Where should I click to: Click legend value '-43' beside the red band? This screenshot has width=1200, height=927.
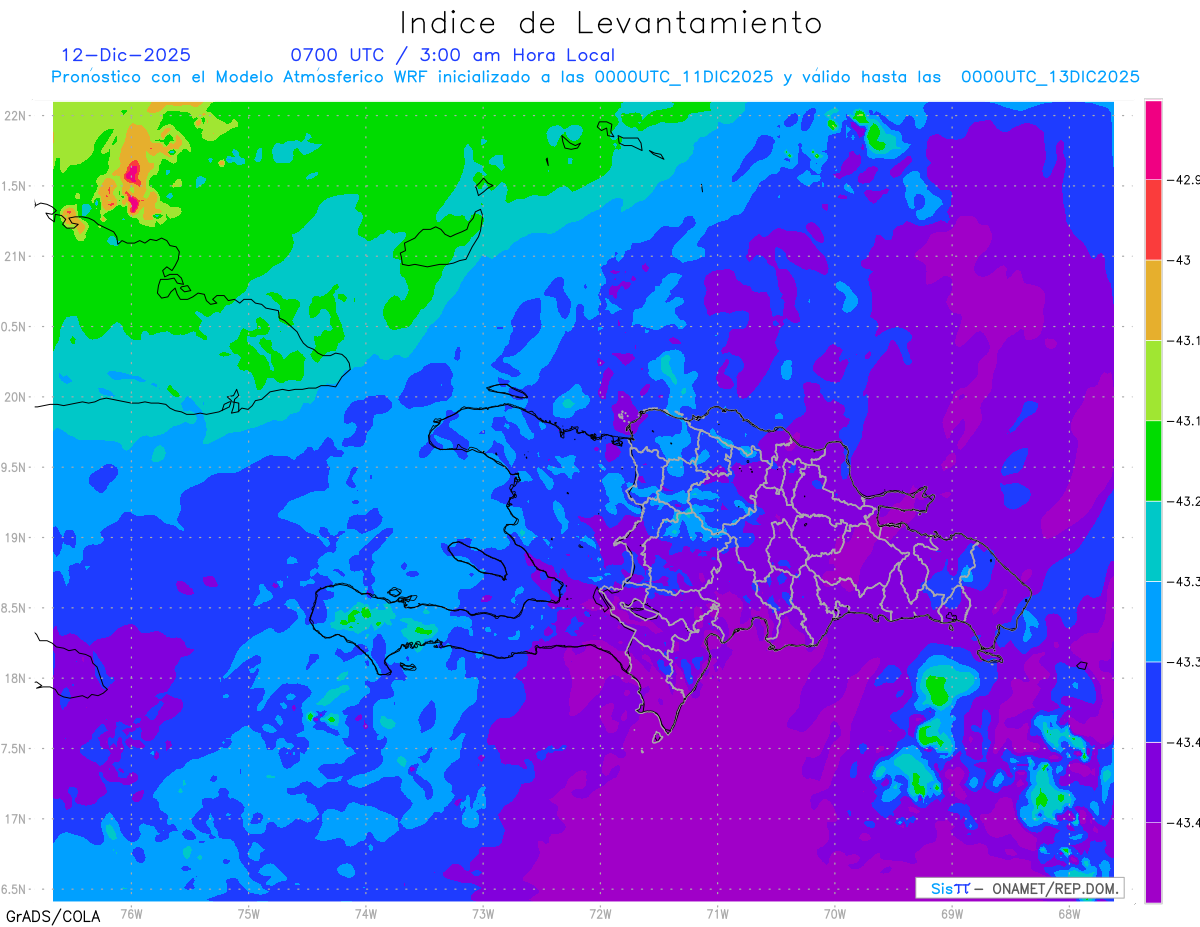[1181, 260]
